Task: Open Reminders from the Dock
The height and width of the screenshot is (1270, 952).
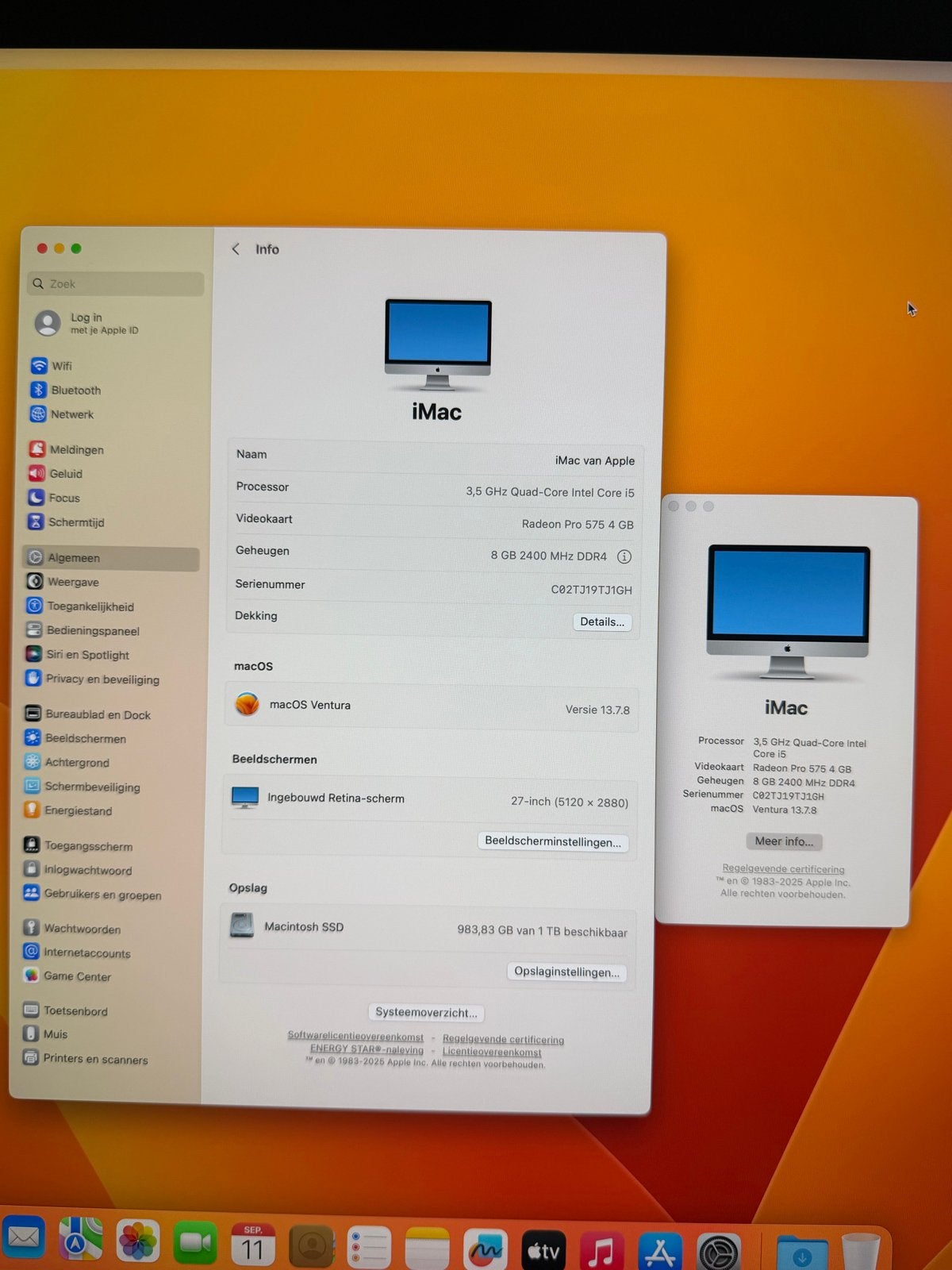Action: [370, 1248]
